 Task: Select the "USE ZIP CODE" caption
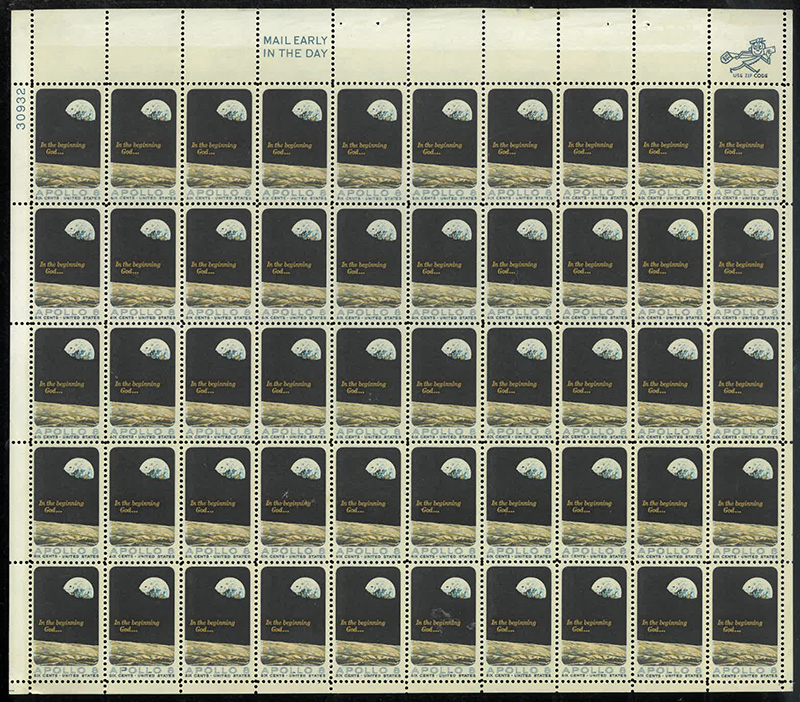(x=749, y=76)
